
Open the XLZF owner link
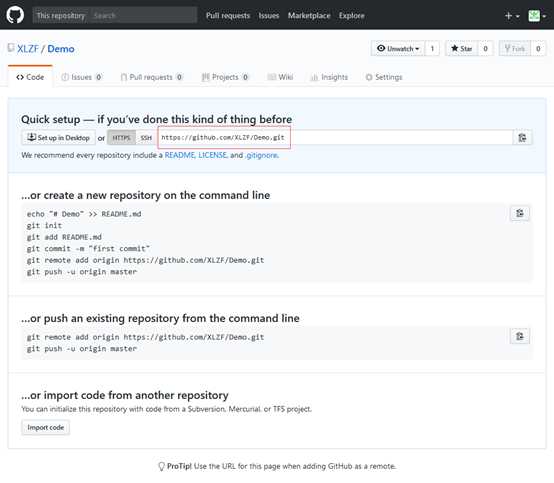click(28, 49)
